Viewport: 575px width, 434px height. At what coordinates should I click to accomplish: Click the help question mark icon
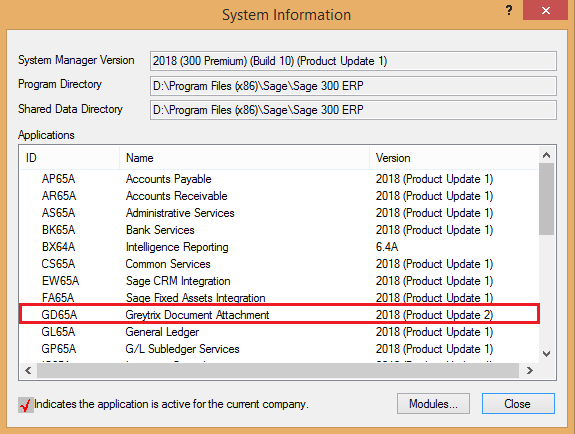point(509,10)
